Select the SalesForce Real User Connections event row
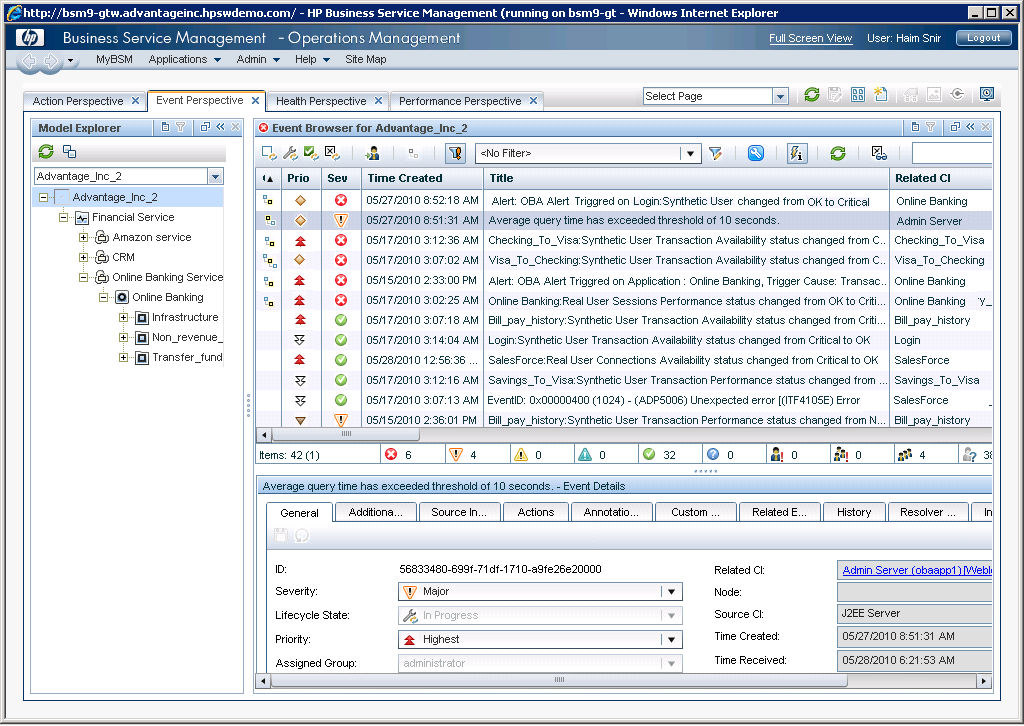Viewport: 1024px width, 726px height. [624, 360]
